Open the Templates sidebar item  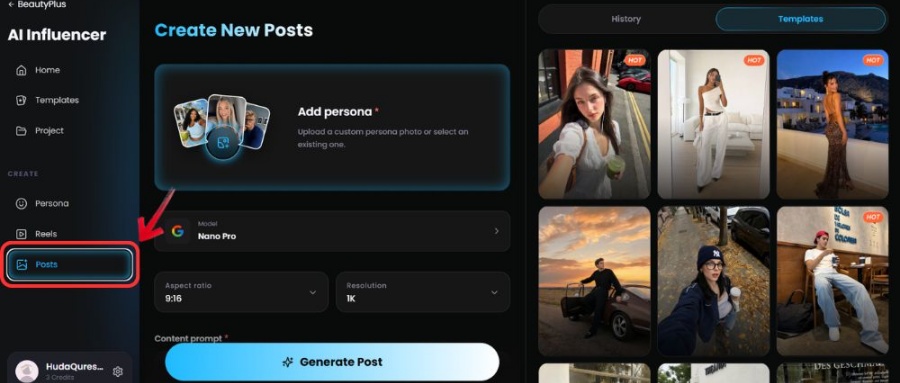pyautogui.click(x=57, y=100)
